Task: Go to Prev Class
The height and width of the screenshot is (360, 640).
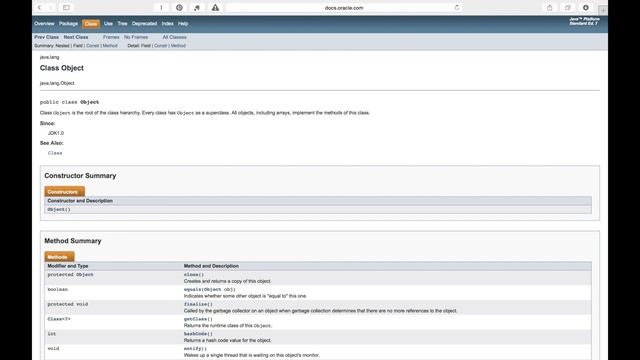Action: pyautogui.click(x=47, y=37)
